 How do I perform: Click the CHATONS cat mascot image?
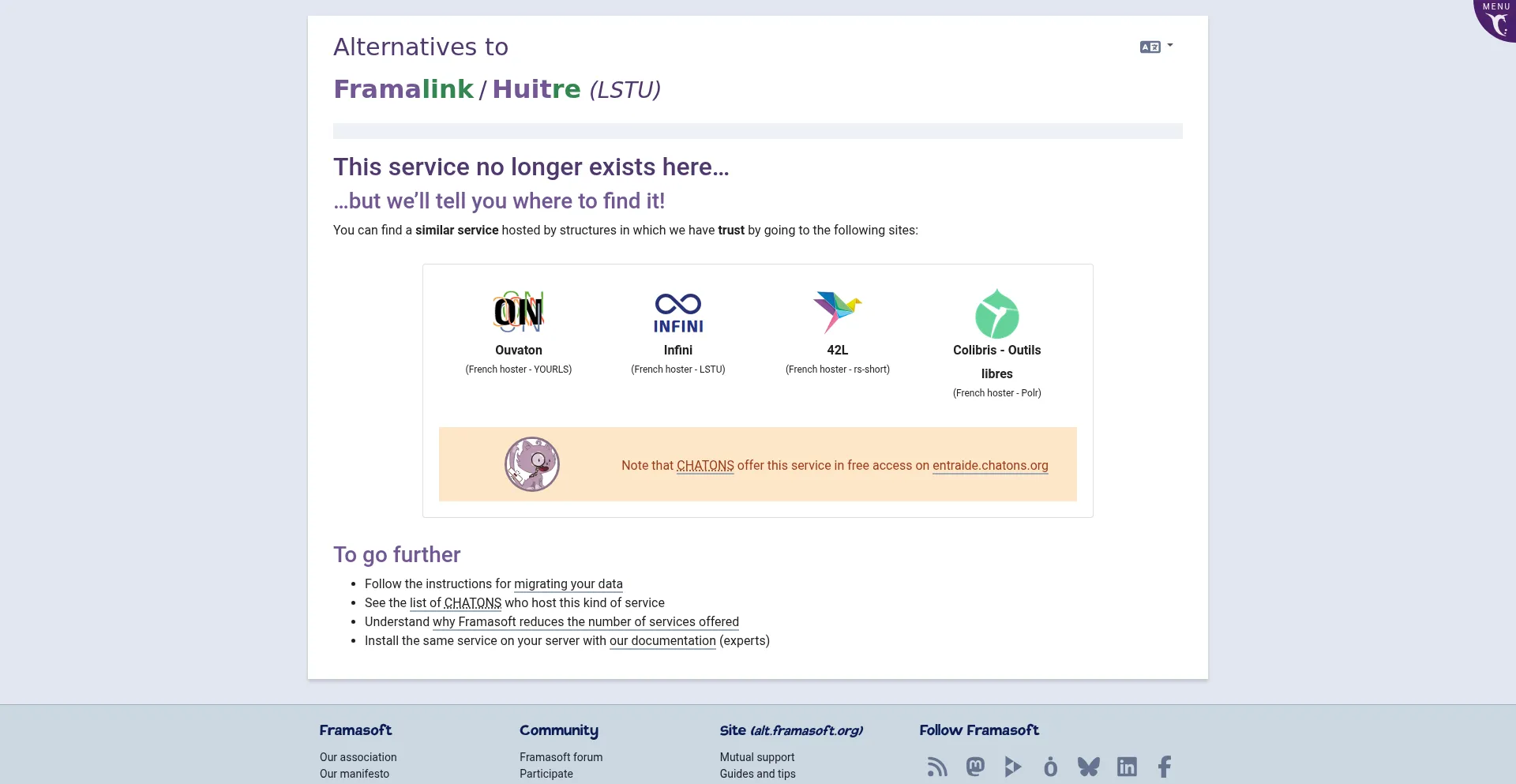coord(532,464)
